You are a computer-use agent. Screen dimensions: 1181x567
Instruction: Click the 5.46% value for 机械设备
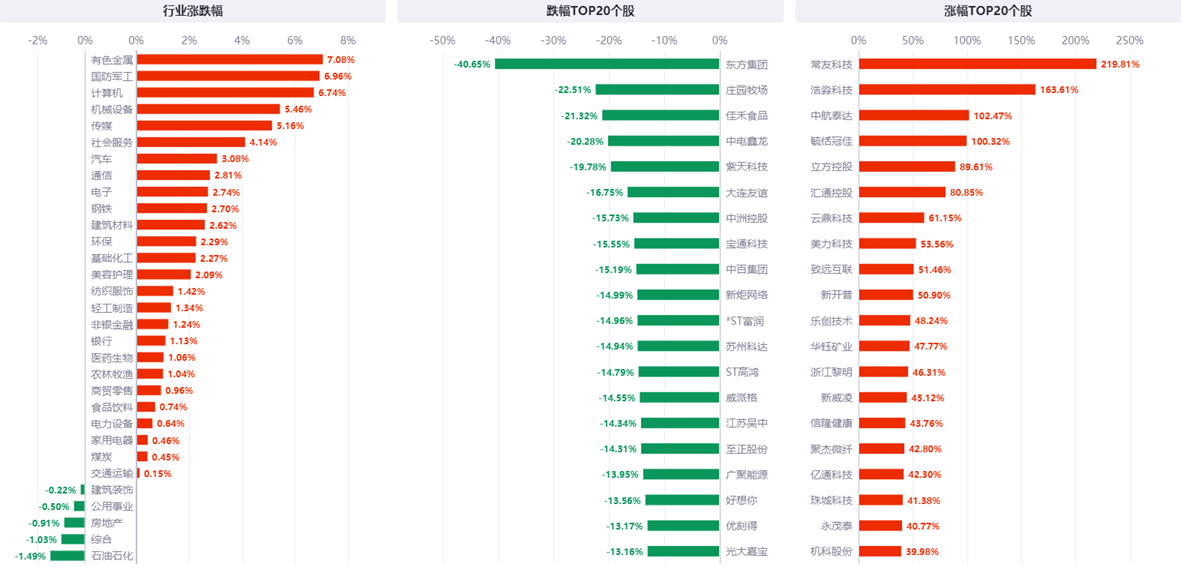[298, 109]
